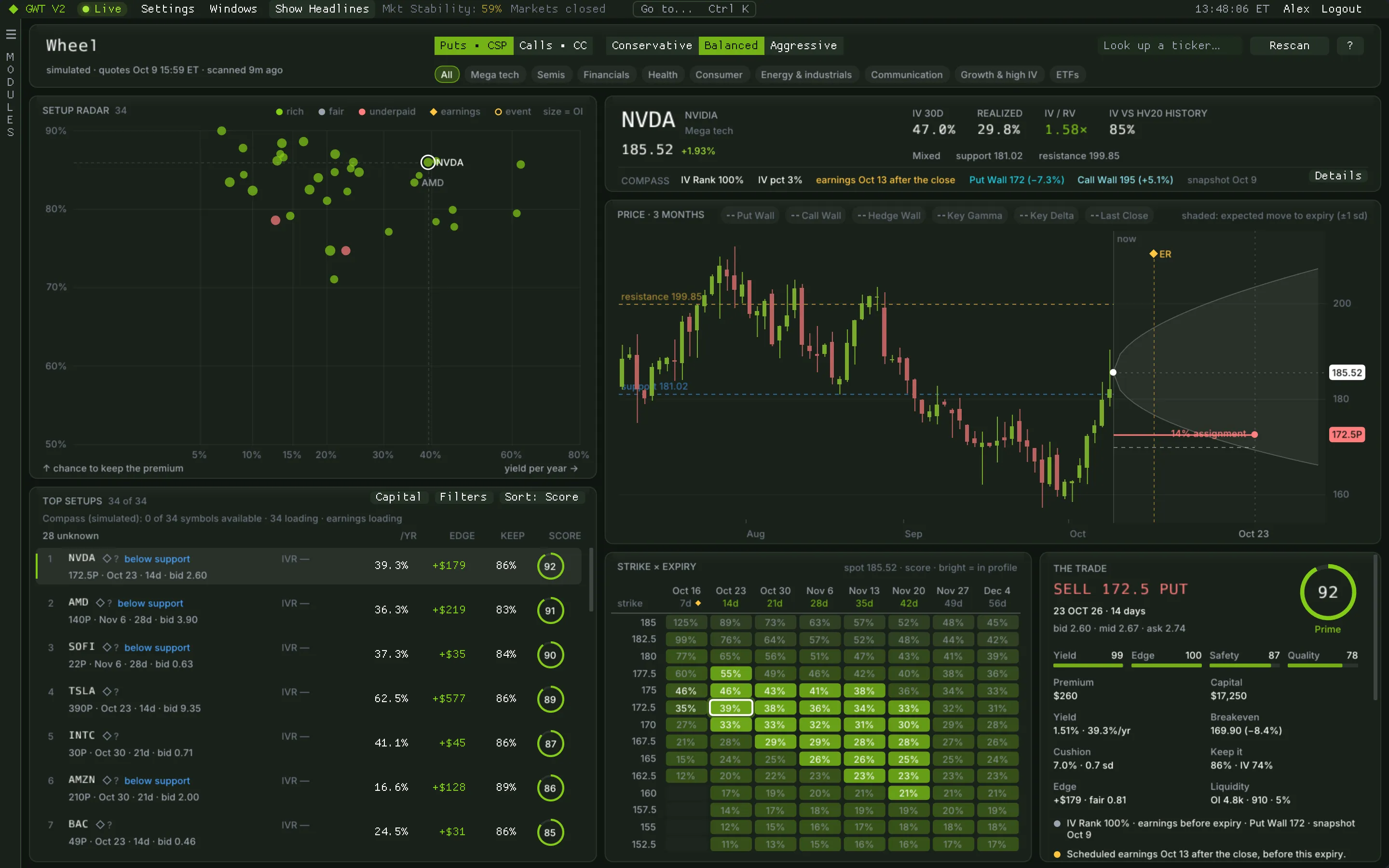Switch to Calls · CC mode

[553, 45]
